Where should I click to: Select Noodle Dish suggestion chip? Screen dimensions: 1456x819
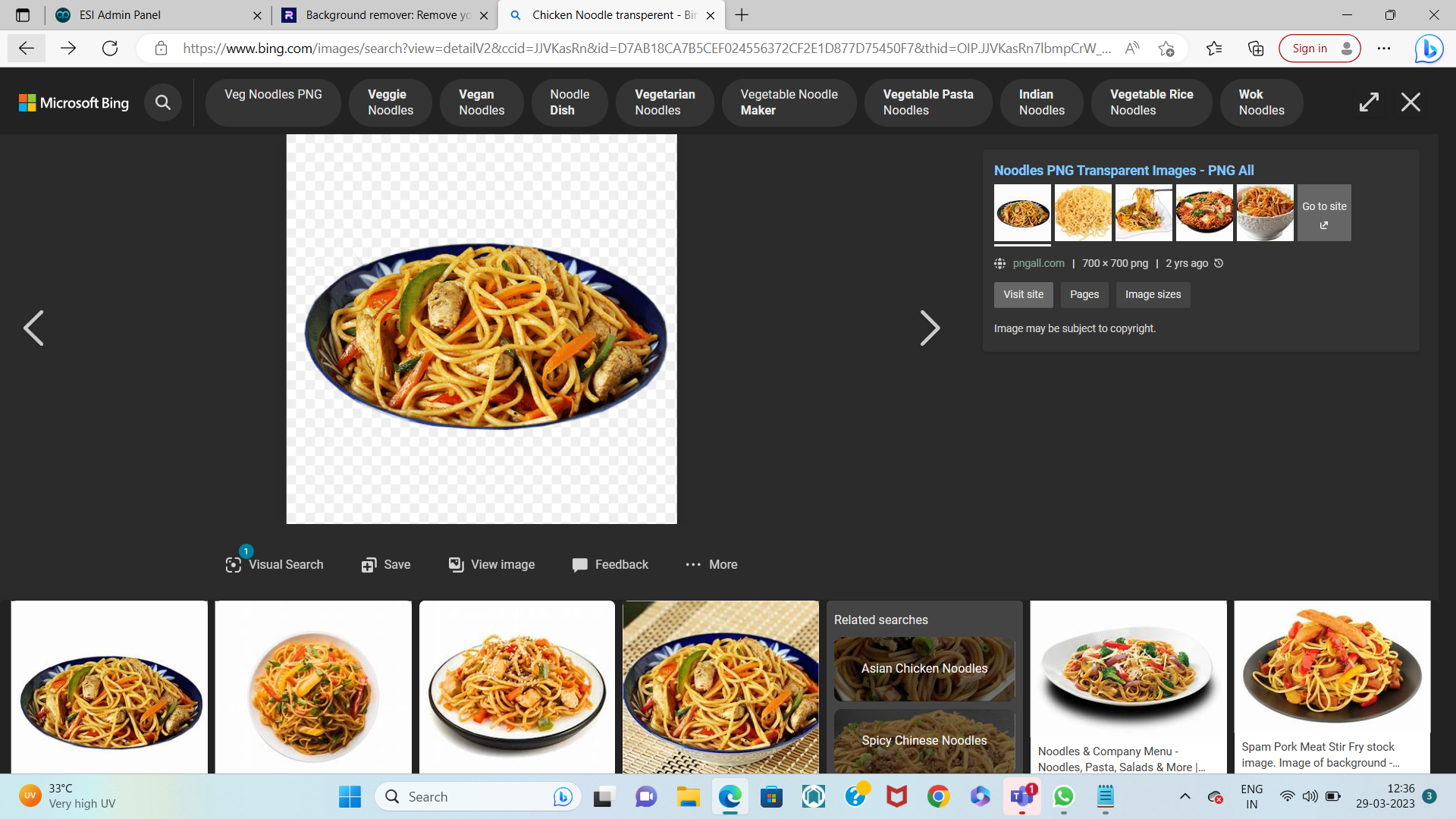click(x=570, y=102)
